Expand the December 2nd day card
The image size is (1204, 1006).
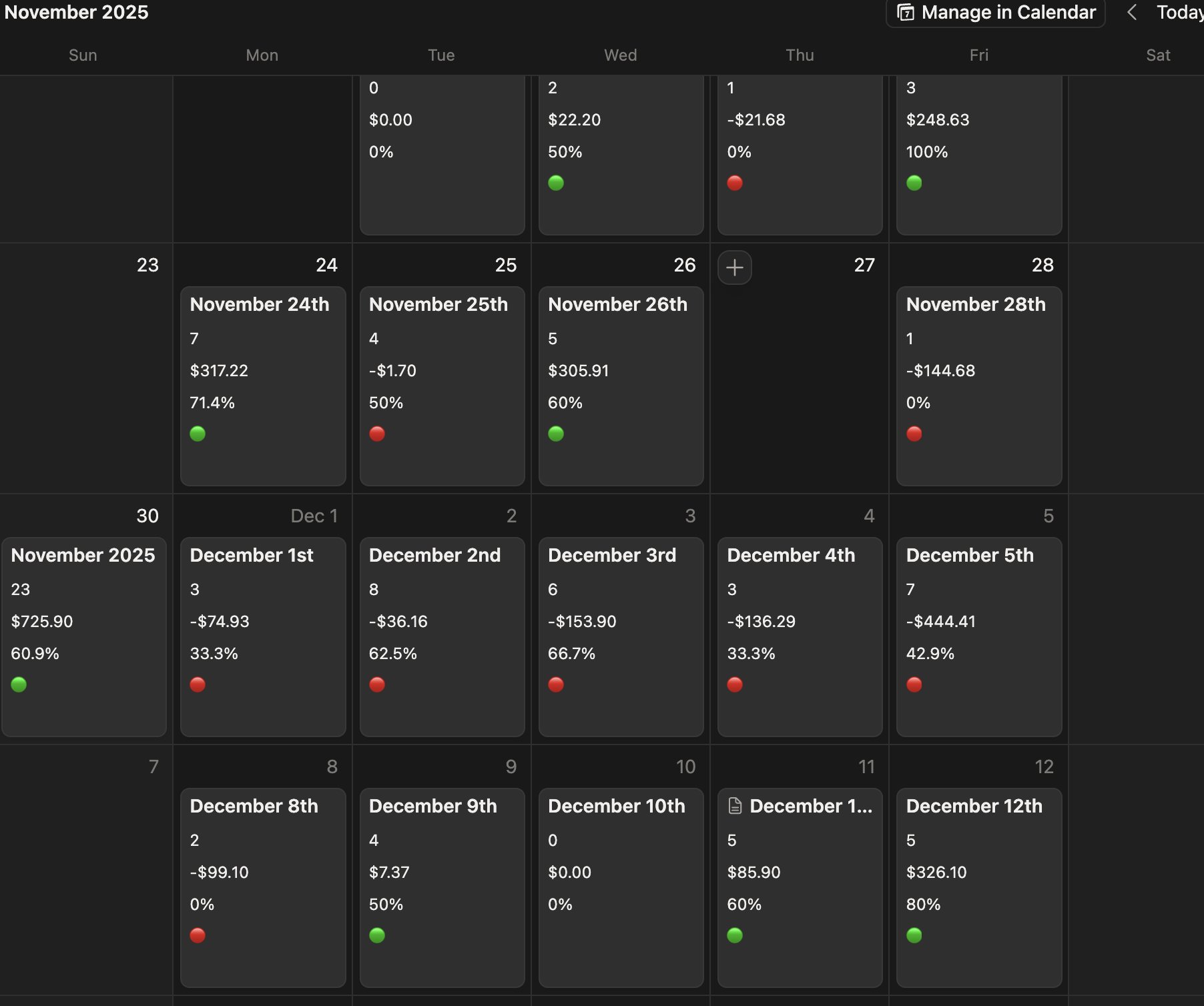click(442, 636)
